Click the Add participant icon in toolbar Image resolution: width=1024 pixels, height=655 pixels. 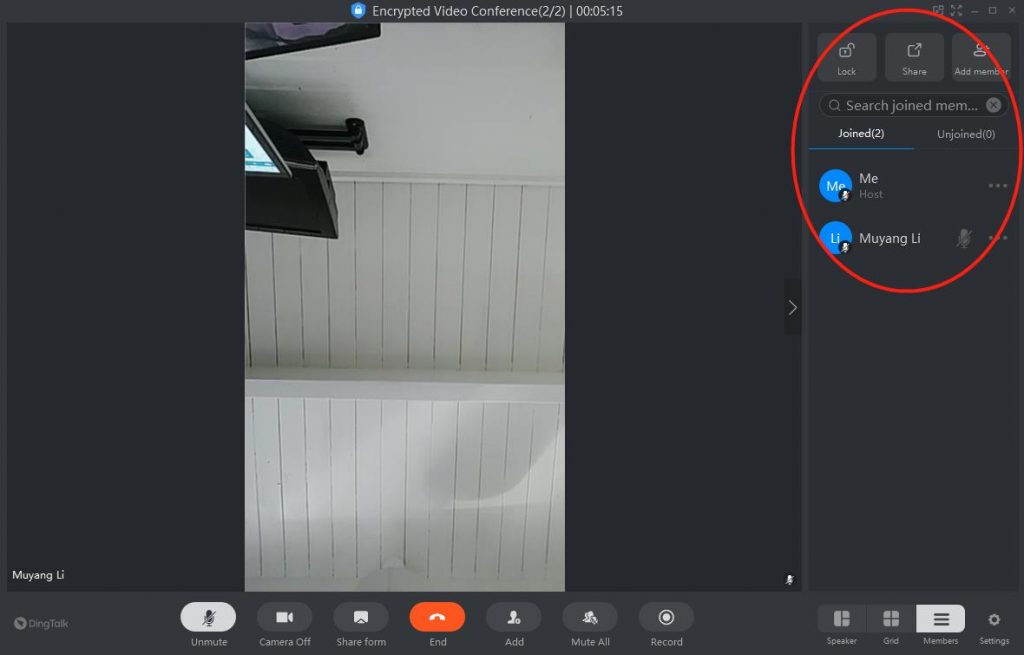[x=514, y=617]
